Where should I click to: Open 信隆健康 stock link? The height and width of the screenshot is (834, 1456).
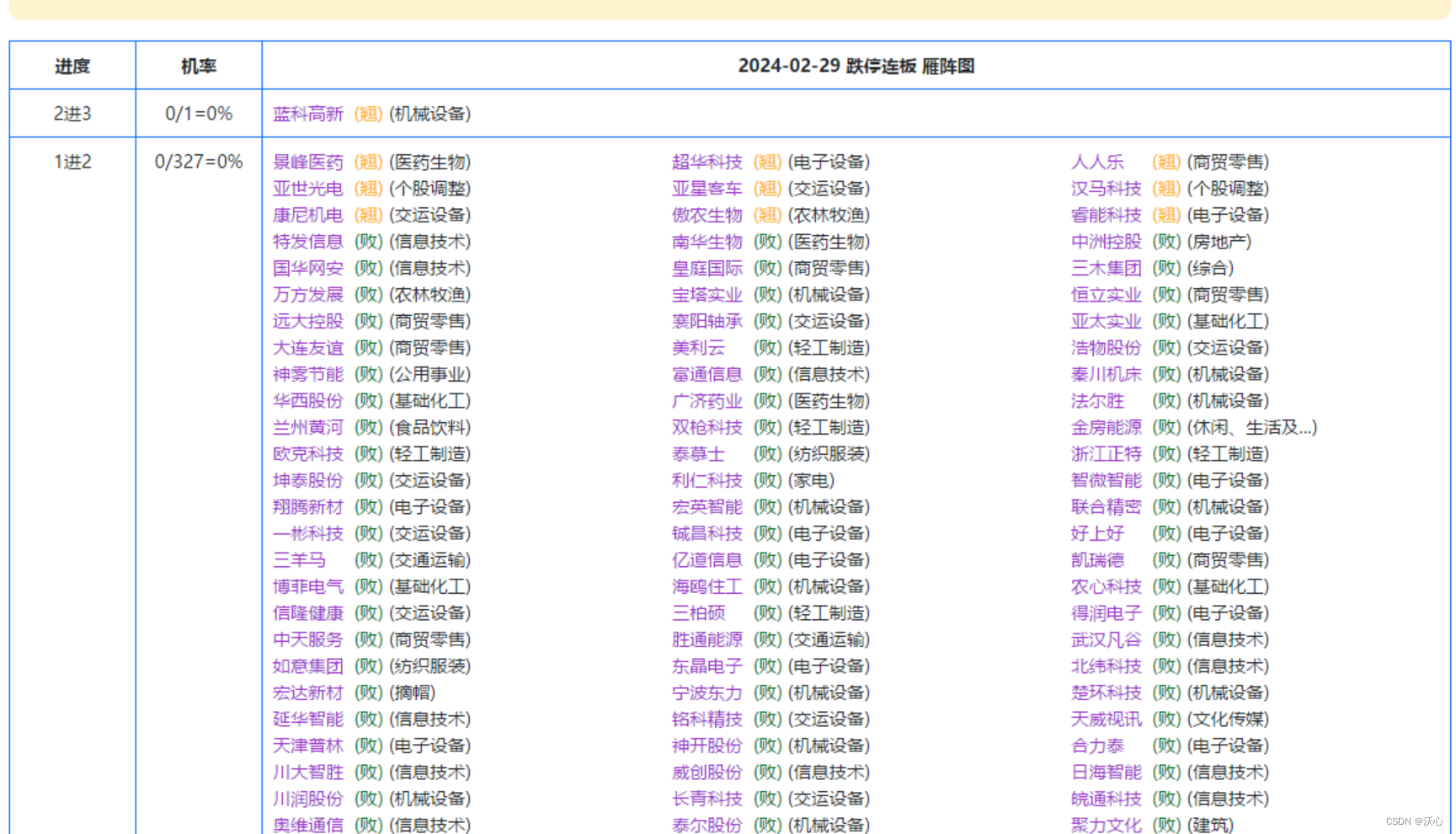[x=308, y=613]
